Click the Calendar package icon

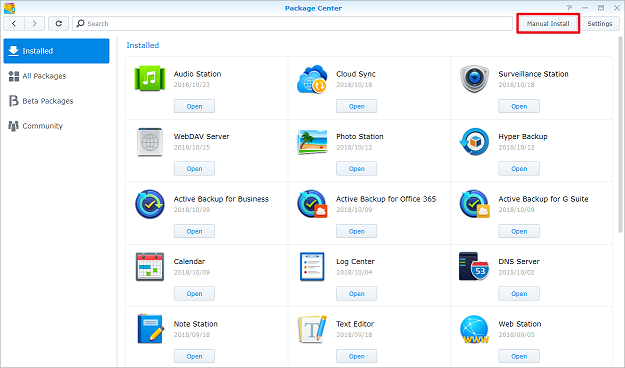[x=150, y=266]
